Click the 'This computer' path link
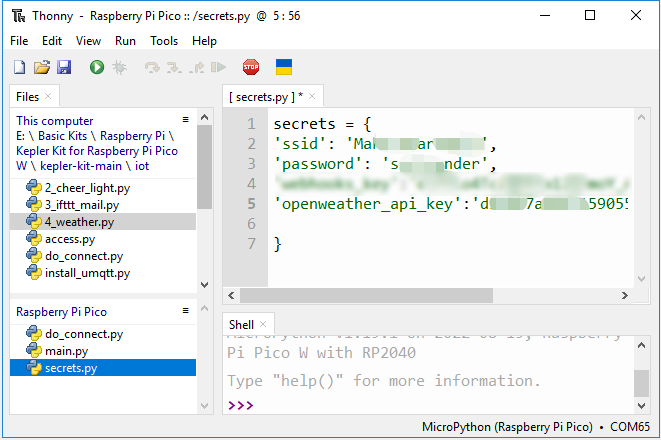 click(x=54, y=121)
